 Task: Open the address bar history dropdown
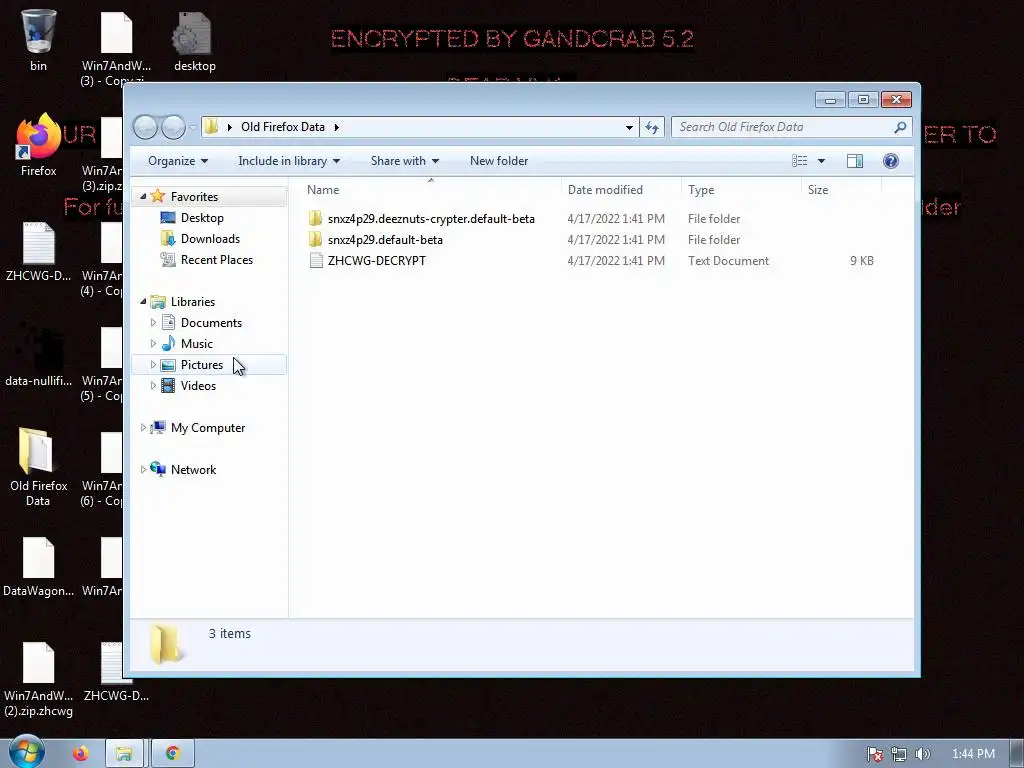tap(629, 127)
